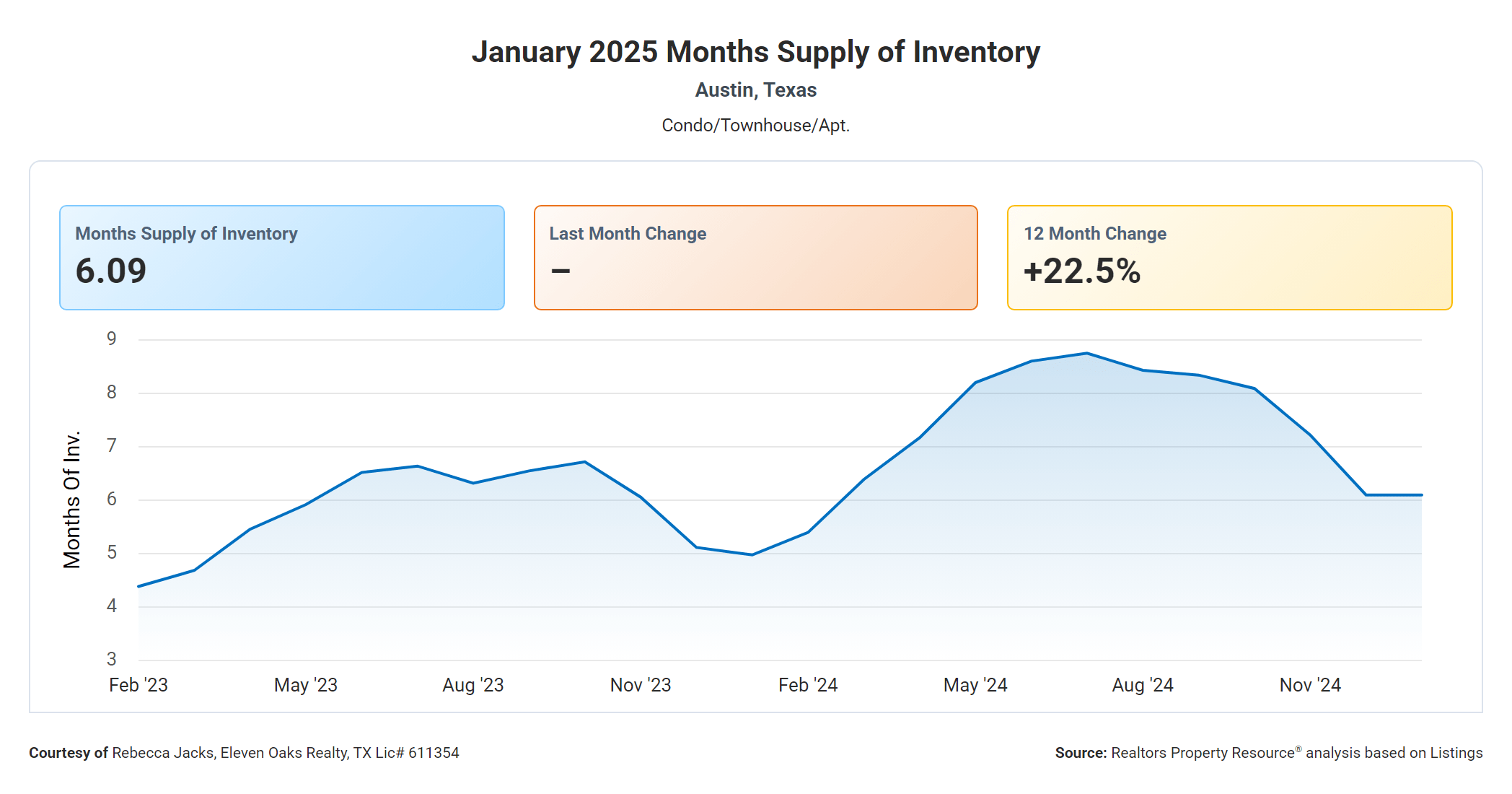
Task: Click the Nov '24 x-axis label
Action: [x=1310, y=685]
